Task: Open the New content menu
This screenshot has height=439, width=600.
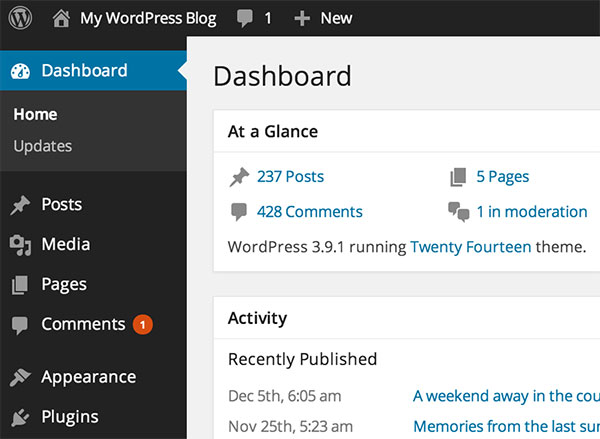Action: click(x=336, y=18)
